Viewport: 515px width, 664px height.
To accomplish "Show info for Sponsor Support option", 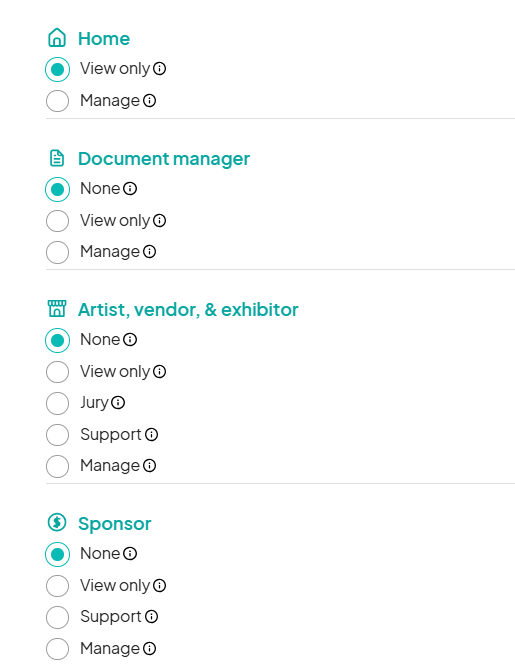I will coord(151,617).
